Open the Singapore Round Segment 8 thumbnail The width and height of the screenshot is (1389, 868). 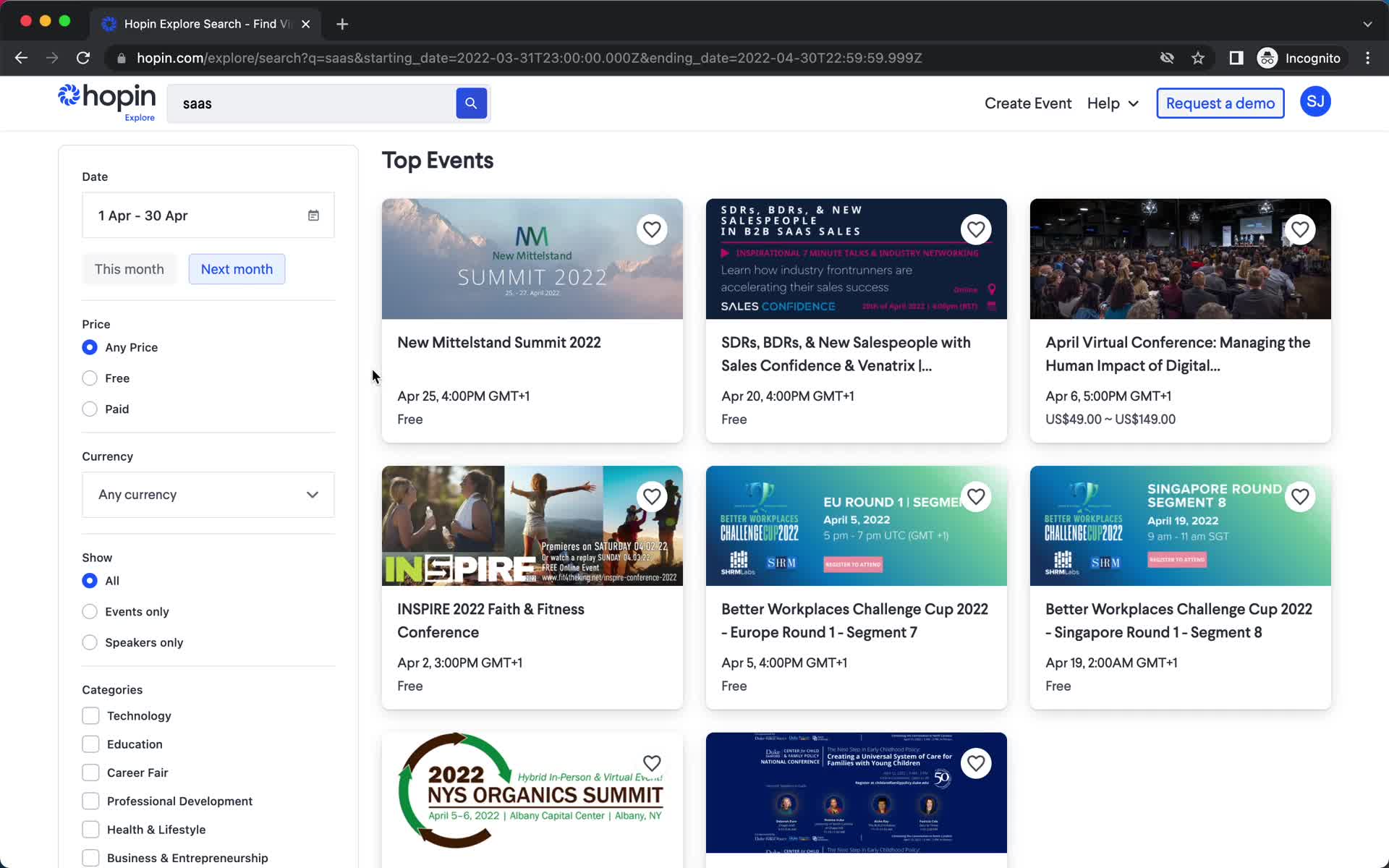[x=1180, y=526]
